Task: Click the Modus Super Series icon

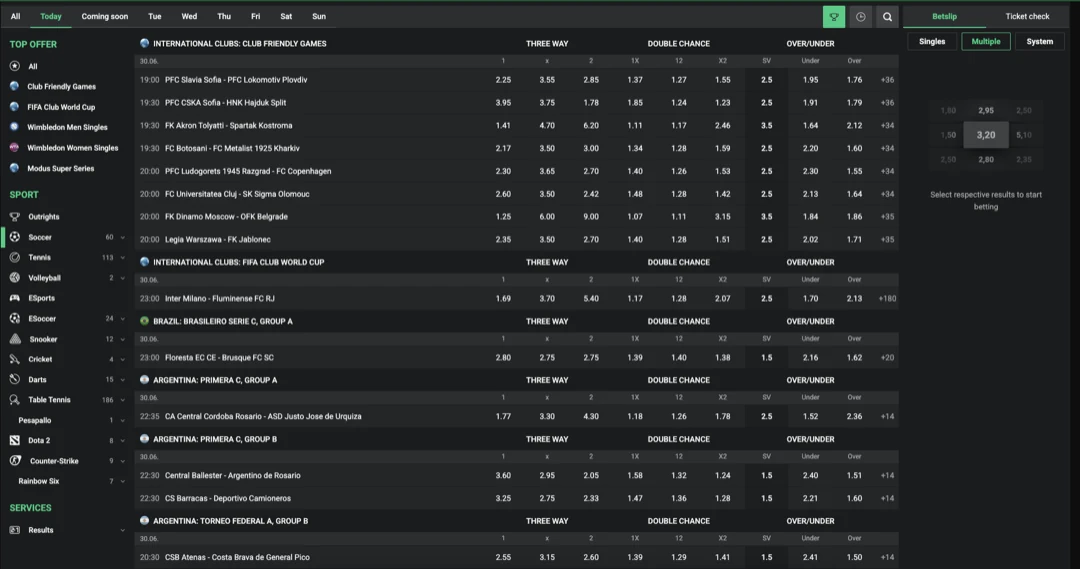Action: [x=14, y=168]
